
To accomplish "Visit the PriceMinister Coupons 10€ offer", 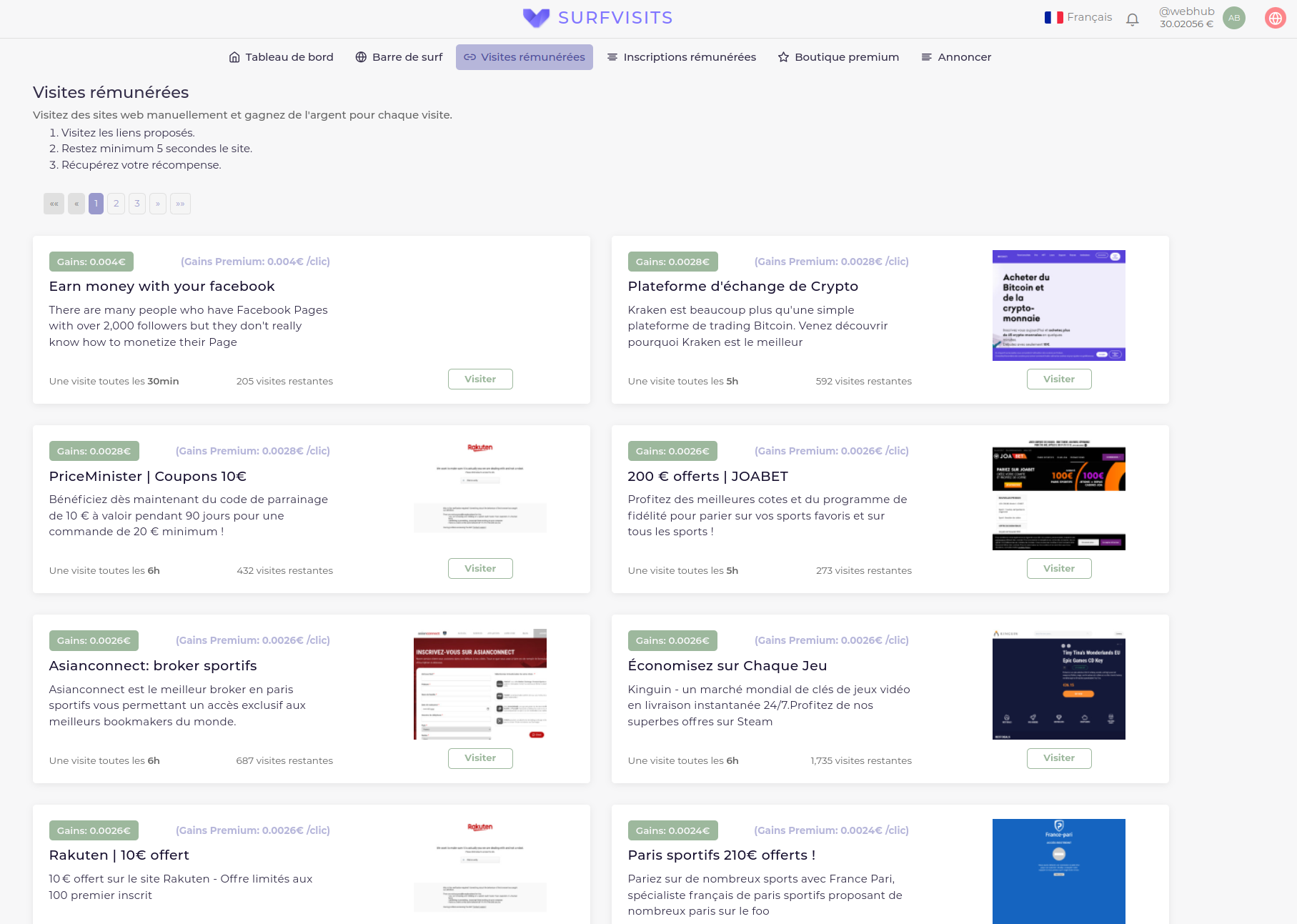I will point(480,568).
